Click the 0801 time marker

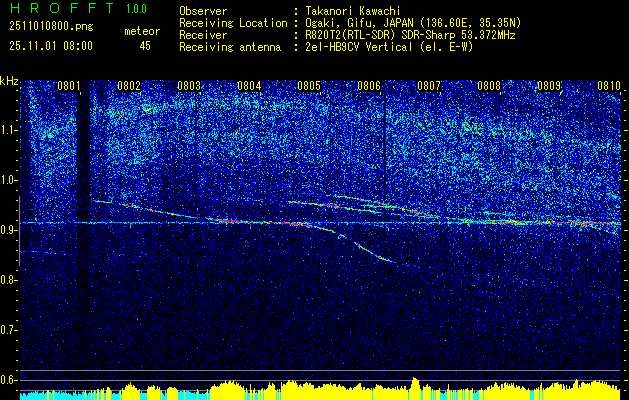point(69,86)
